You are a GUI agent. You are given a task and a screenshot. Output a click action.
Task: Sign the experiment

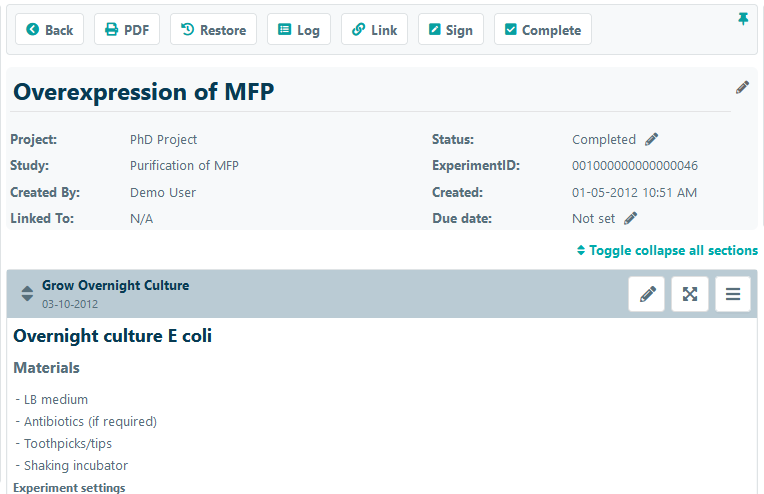[x=450, y=30]
